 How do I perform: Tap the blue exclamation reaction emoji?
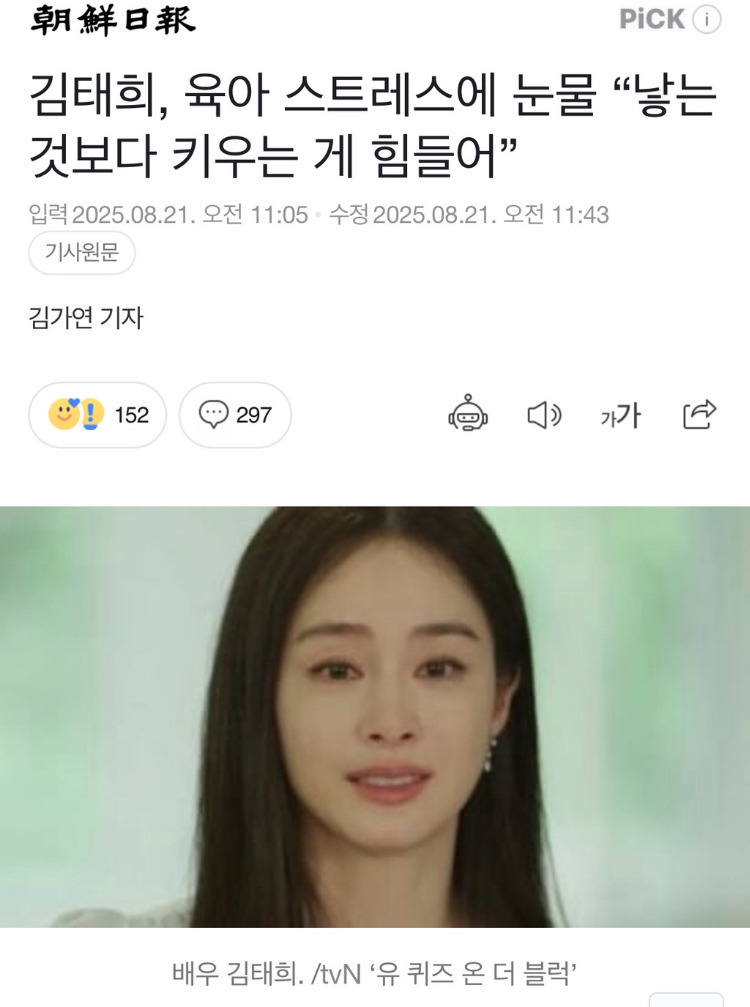(x=91, y=414)
